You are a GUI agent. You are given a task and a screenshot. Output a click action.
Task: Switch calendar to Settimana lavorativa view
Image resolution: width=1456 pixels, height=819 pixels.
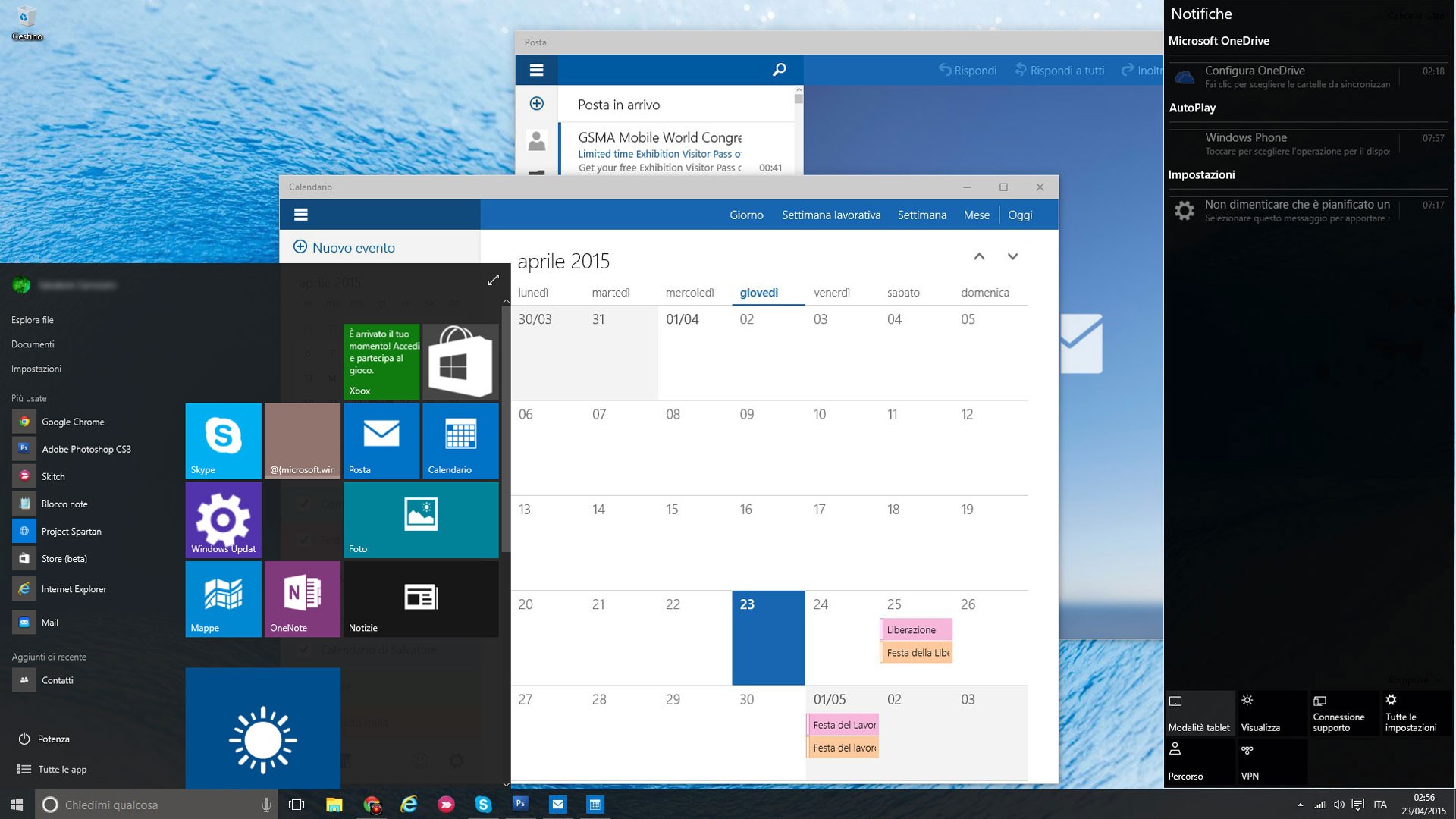coord(831,215)
